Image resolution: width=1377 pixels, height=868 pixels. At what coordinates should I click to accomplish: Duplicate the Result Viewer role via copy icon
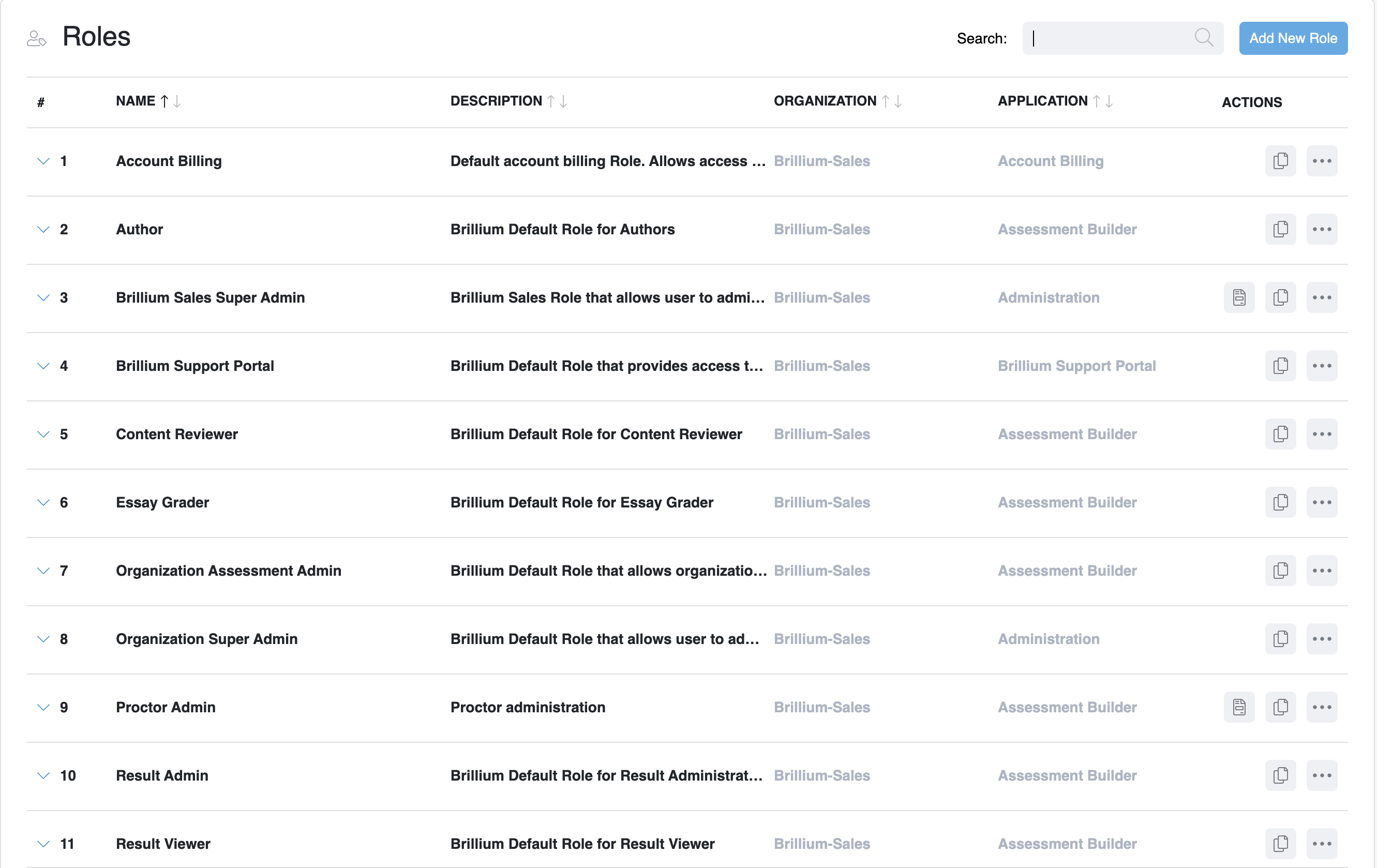coord(1280,843)
